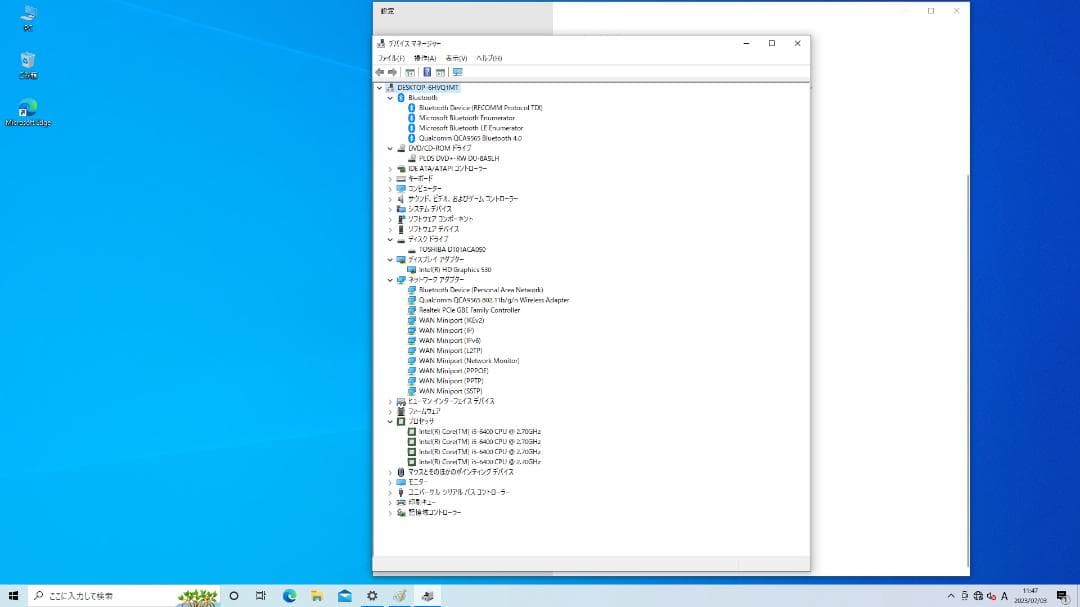Click the Help toolbar icon in Device Manager
Image resolution: width=1080 pixels, height=607 pixels.
pos(427,72)
